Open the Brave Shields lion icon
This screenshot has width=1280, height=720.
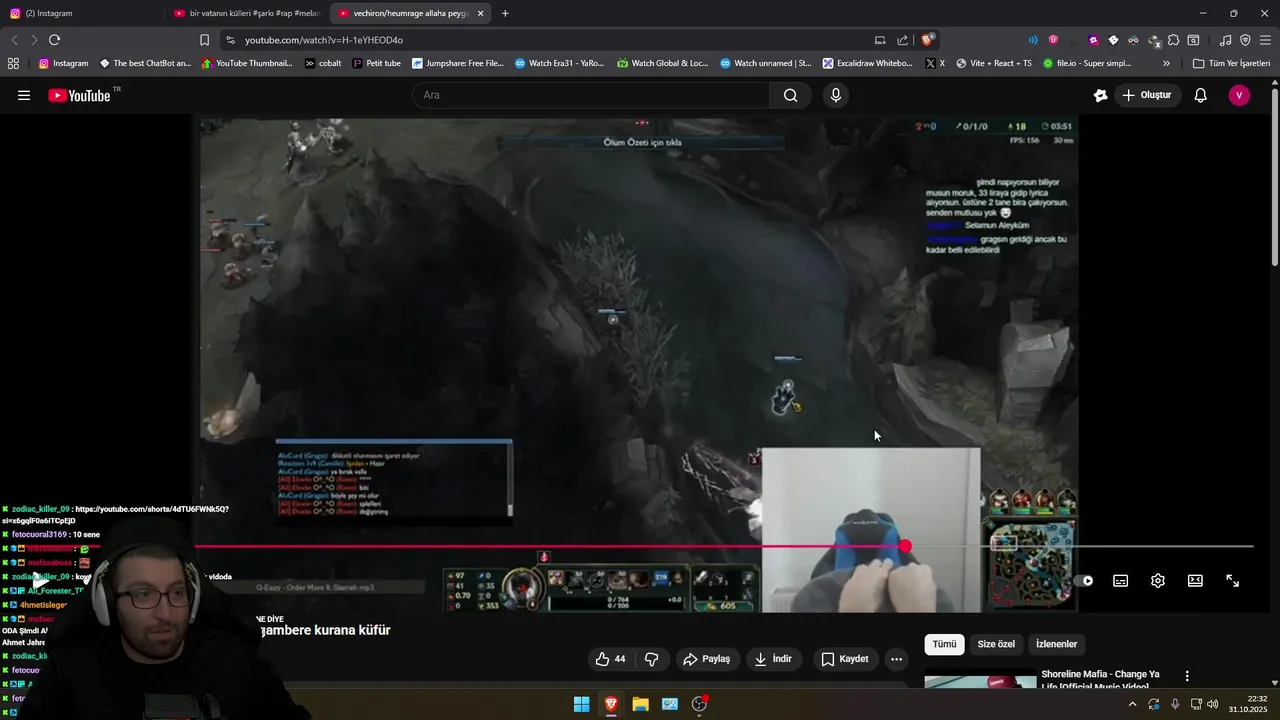[928, 40]
